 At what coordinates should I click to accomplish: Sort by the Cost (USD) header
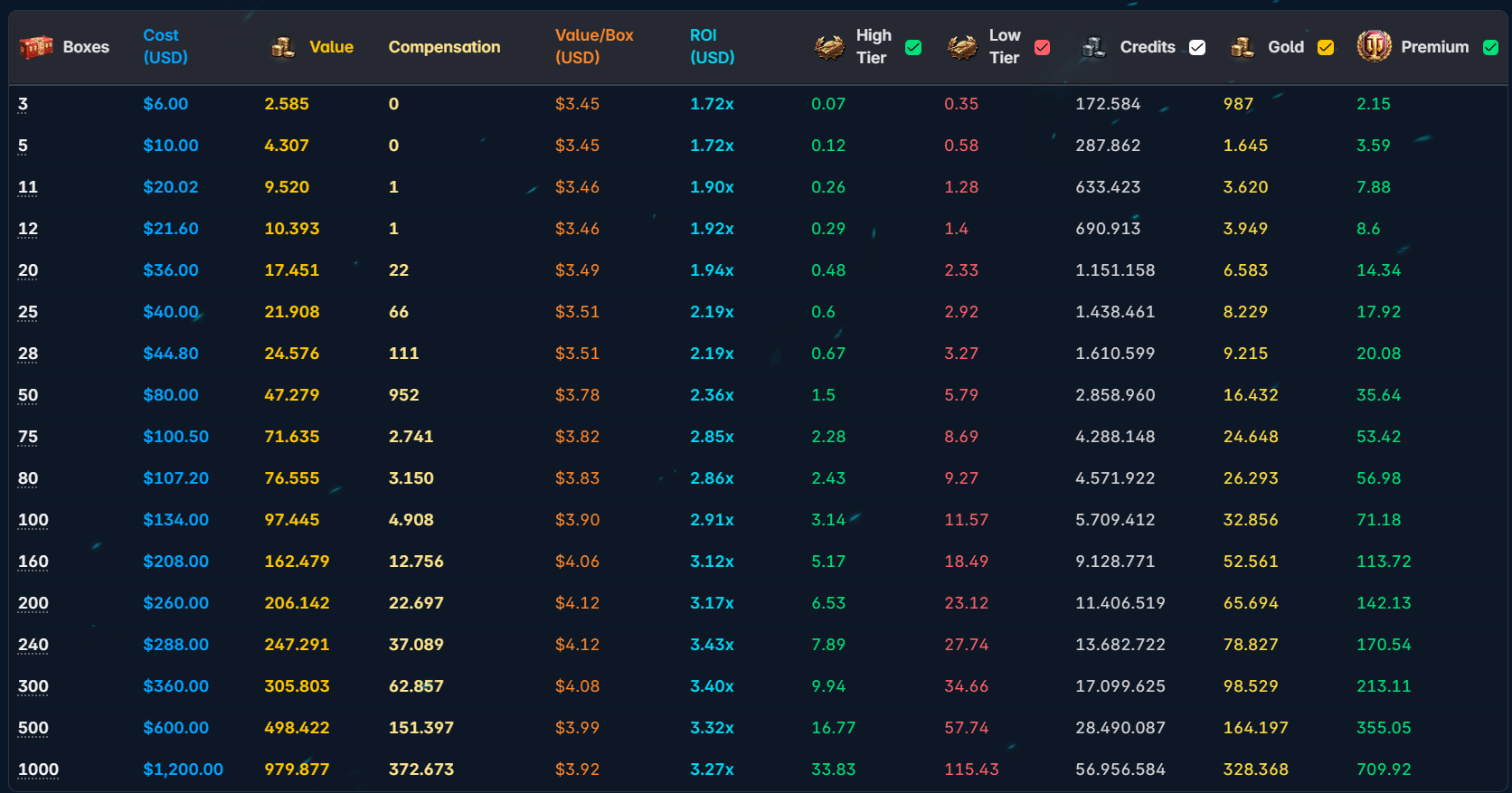click(x=165, y=46)
